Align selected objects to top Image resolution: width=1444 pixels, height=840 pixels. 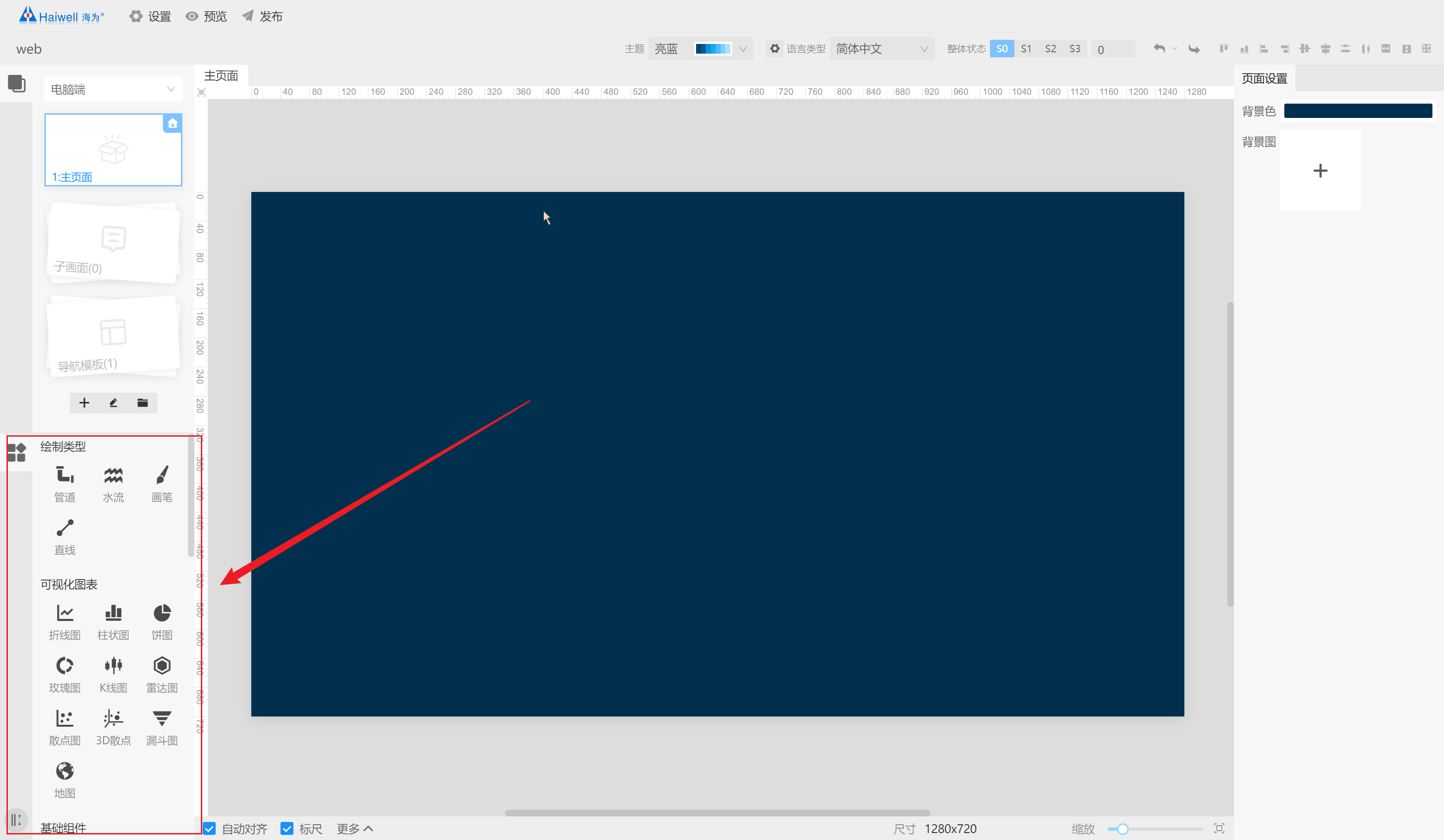[1224, 49]
